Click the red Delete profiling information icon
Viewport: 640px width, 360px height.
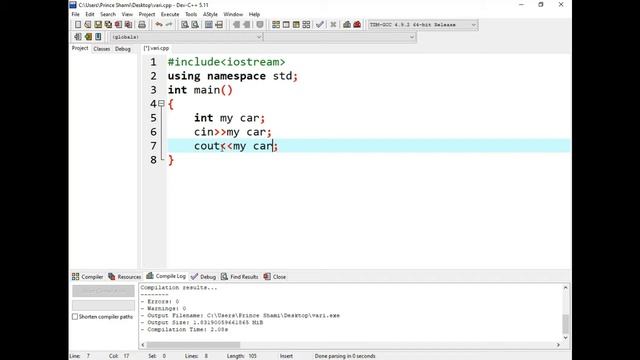click(357, 25)
